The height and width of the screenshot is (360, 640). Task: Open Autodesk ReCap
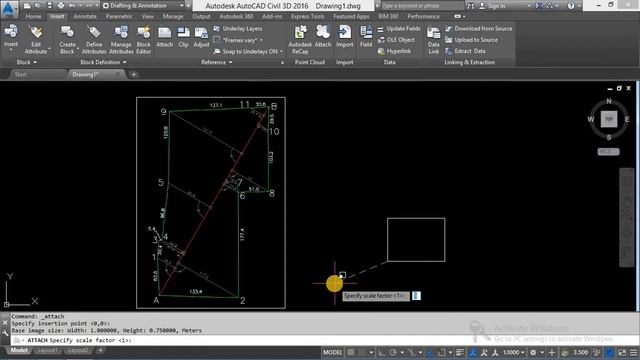pos(300,40)
